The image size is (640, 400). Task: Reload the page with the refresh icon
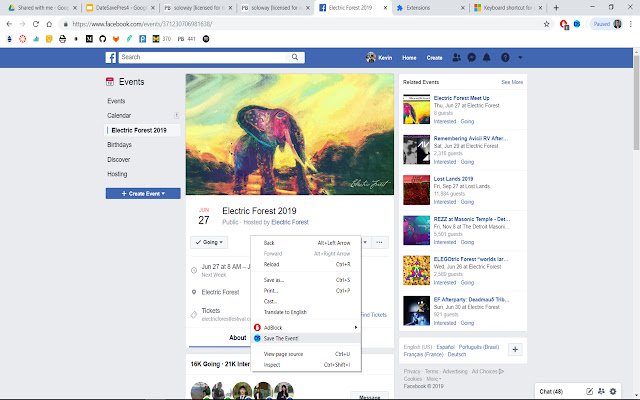tap(36, 24)
